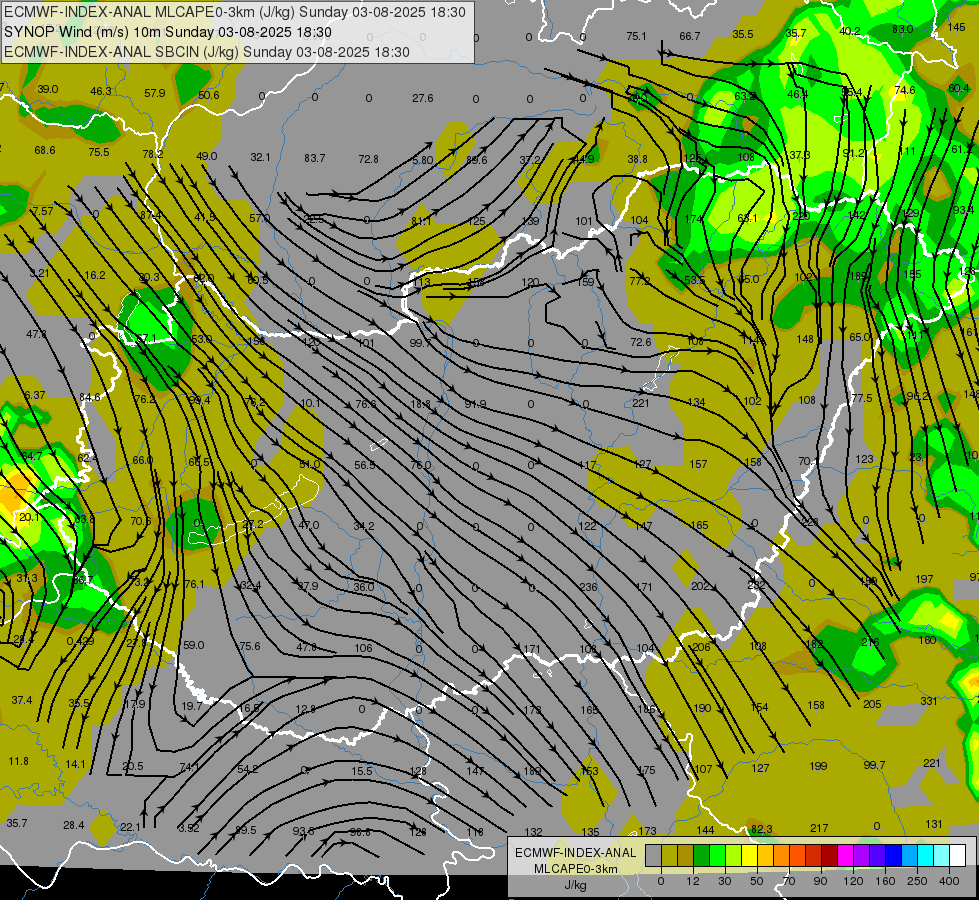
Task: Click the legend scale tick label '90'
Action: [x=820, y=881]
